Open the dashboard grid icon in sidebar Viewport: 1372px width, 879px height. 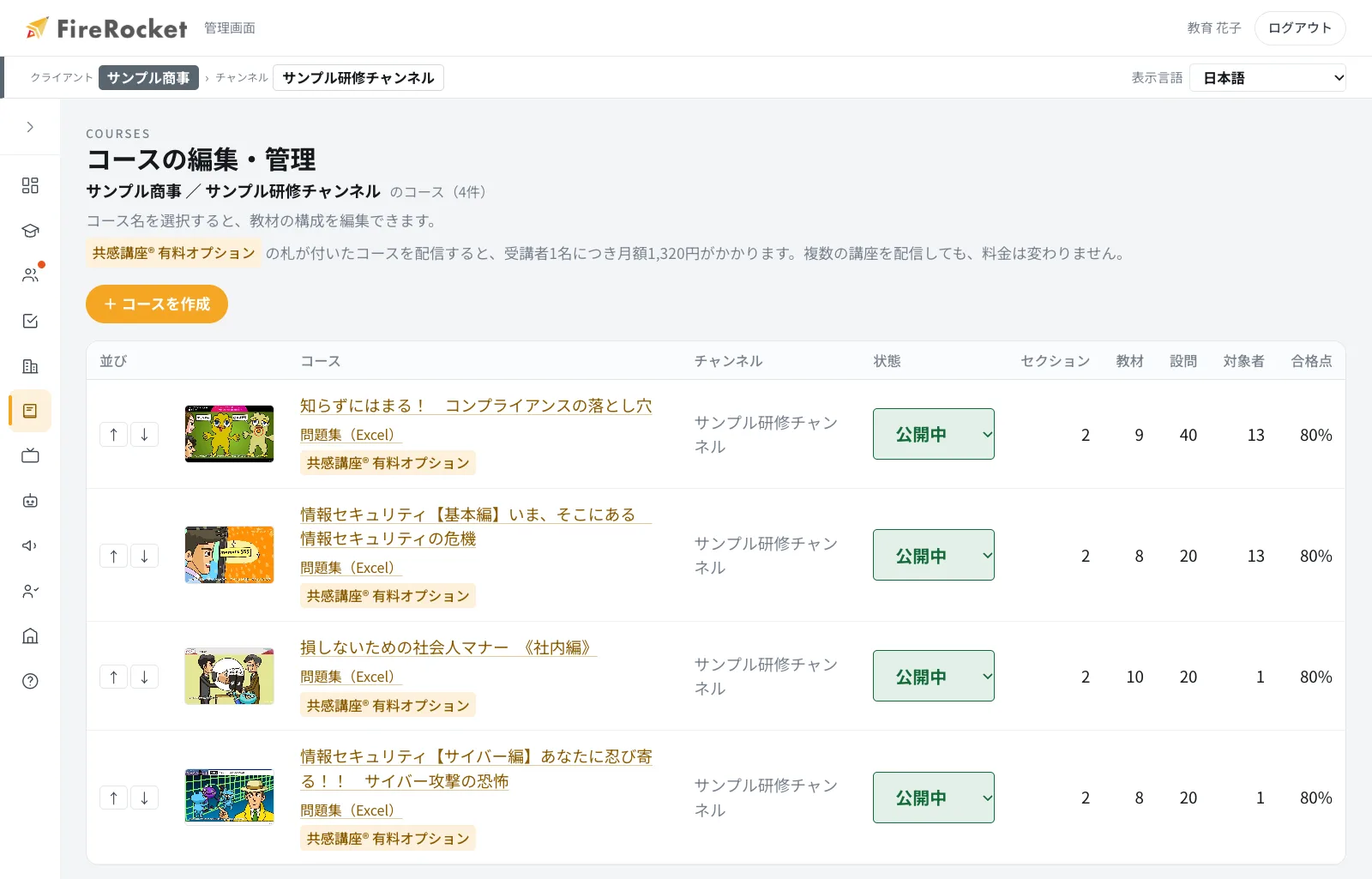coord(30,185)
